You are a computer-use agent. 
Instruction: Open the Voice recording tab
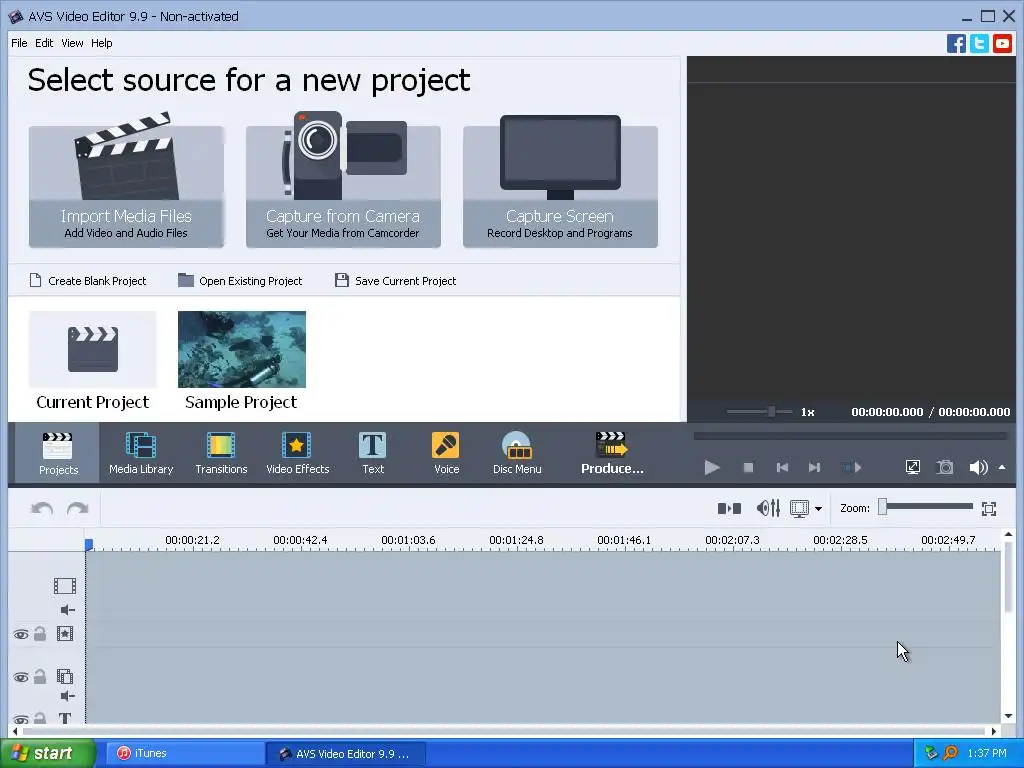click(446, 453)
